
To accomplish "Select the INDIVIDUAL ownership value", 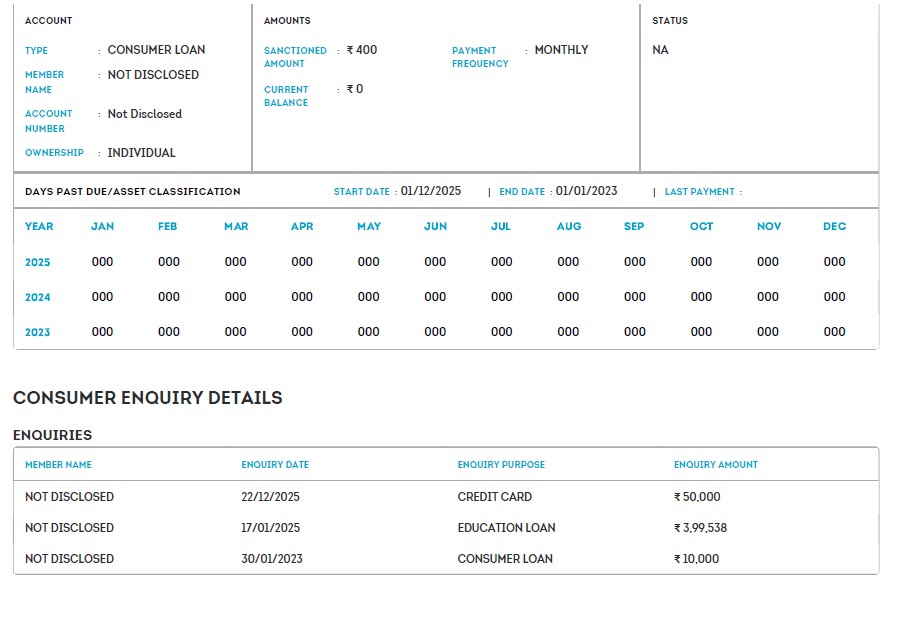I will 141,153.
